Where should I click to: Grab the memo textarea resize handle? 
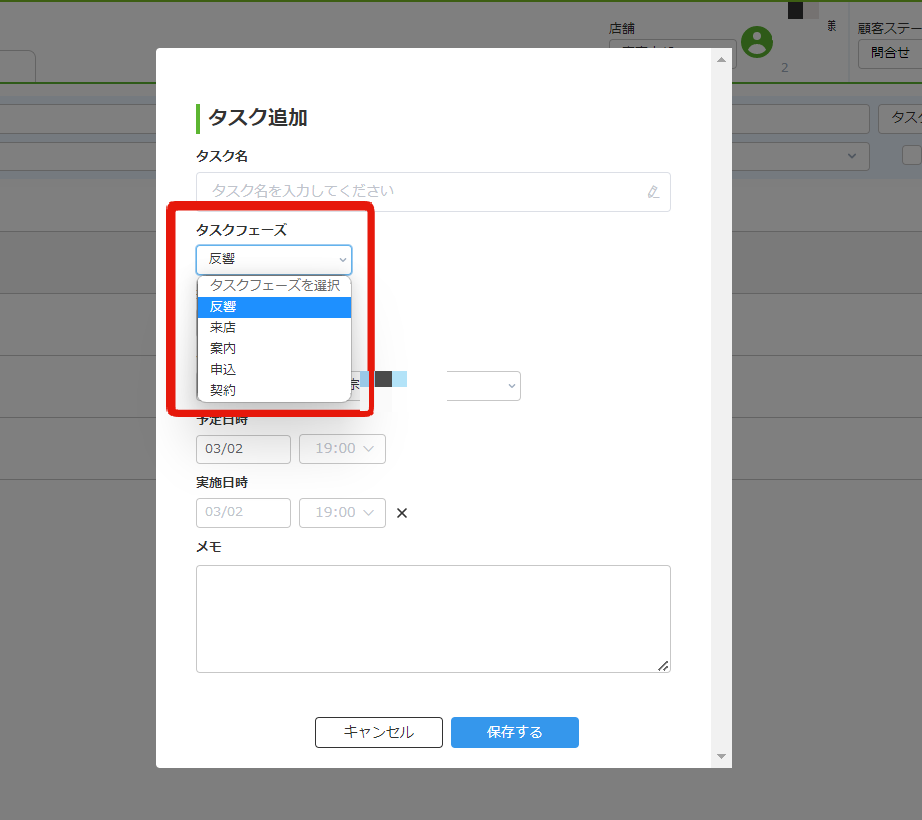tap(663, 665)
